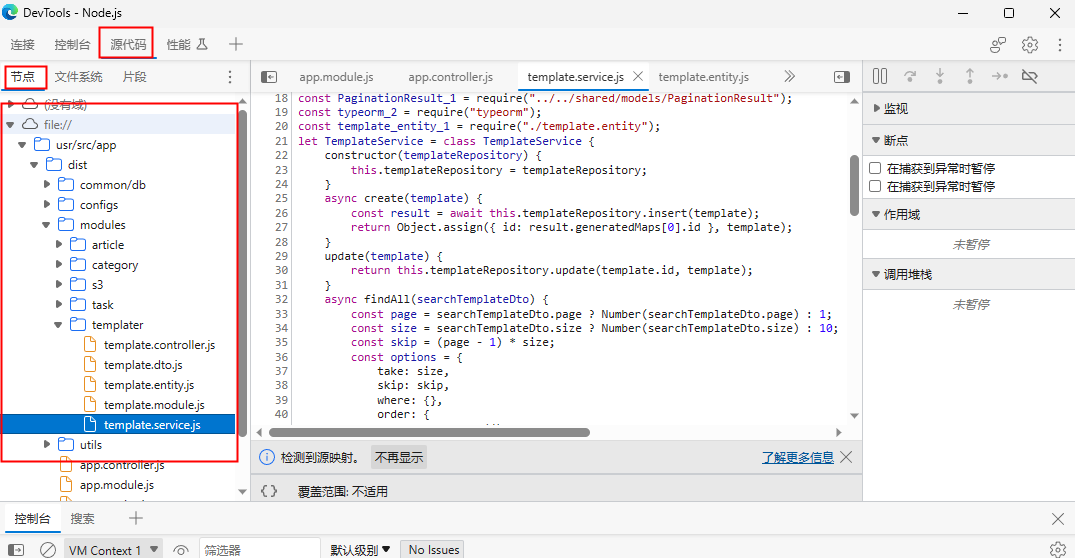
Task: Open customize DevTools kebab menu
Action: 1060,45
